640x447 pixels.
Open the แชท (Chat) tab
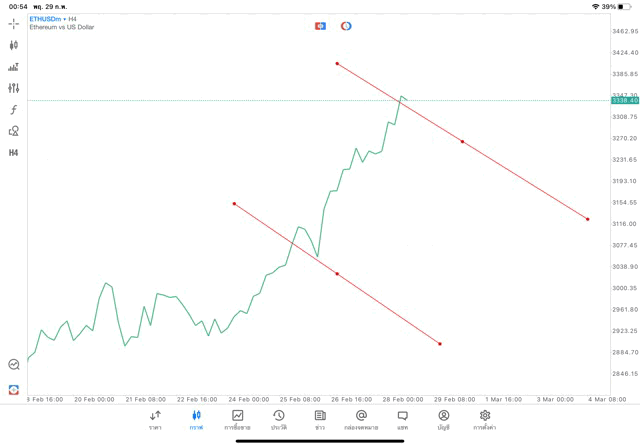402,419
